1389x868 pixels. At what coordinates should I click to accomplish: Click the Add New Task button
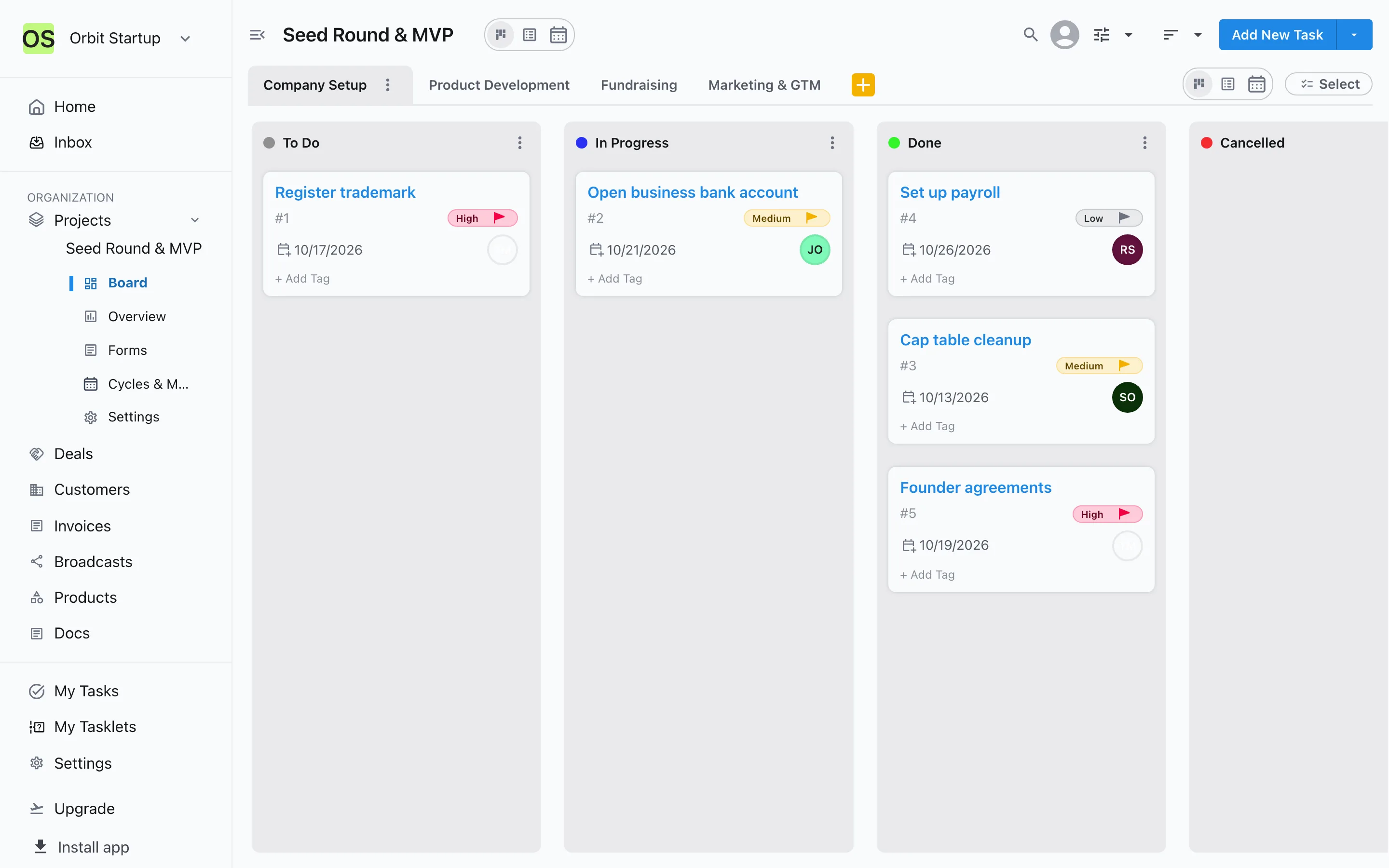(1277, 35)
